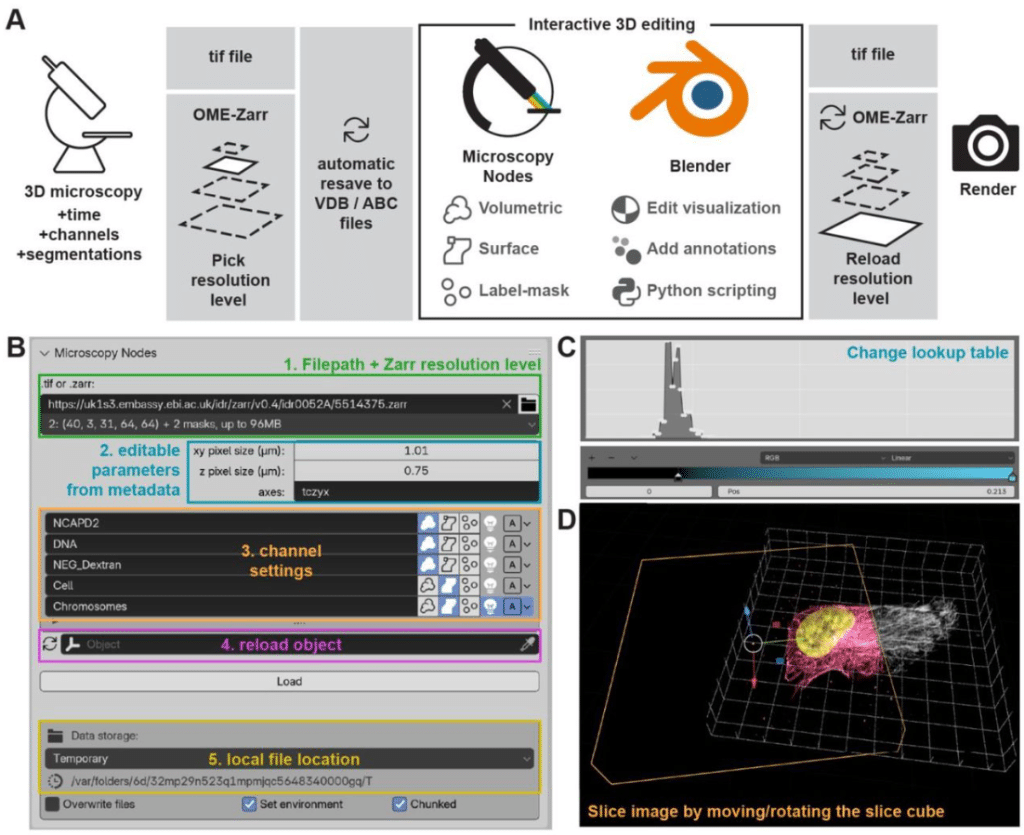Uncheck the Set environment checkbox
Viewport: 1024px width, 835px height.
[x=250, y=804]
